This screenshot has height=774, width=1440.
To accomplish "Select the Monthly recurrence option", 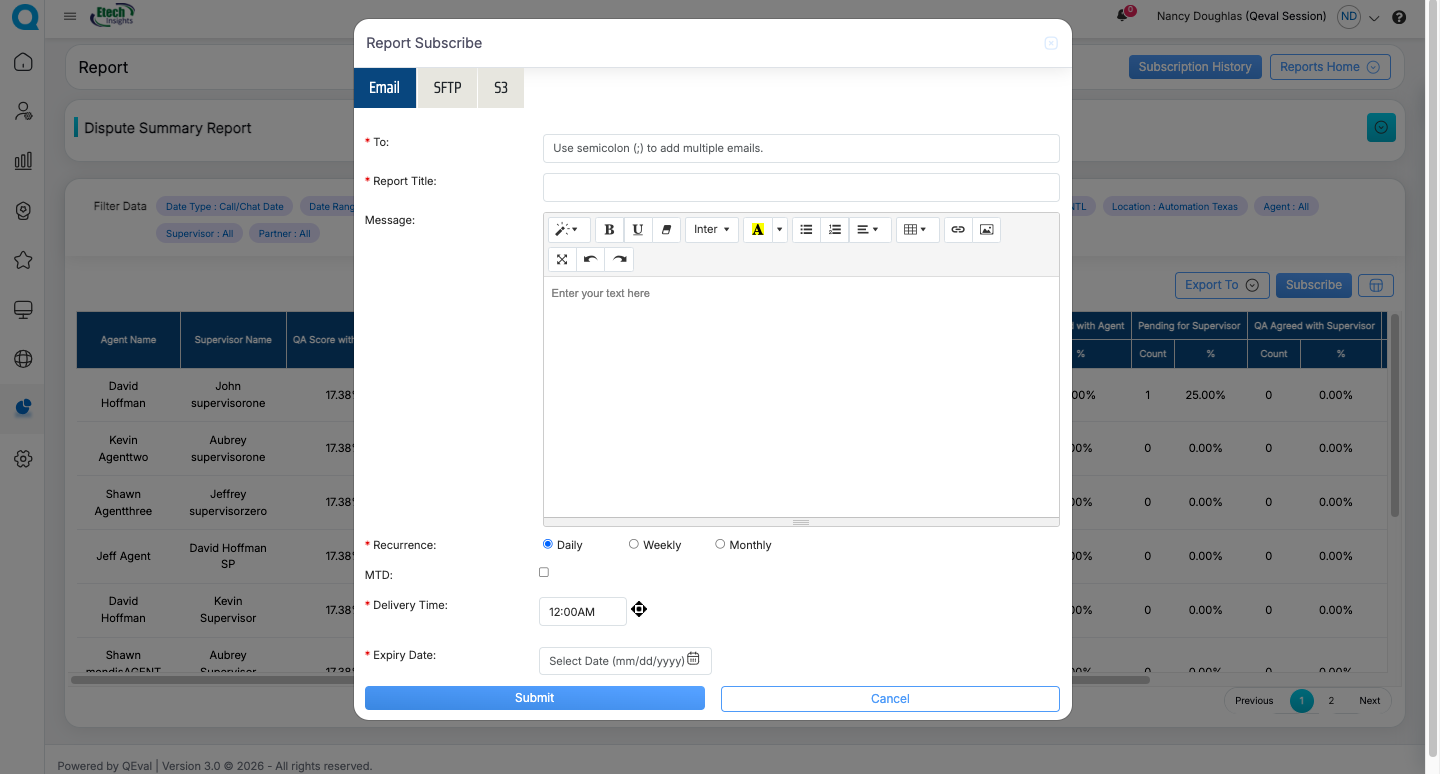I will 720,544.
